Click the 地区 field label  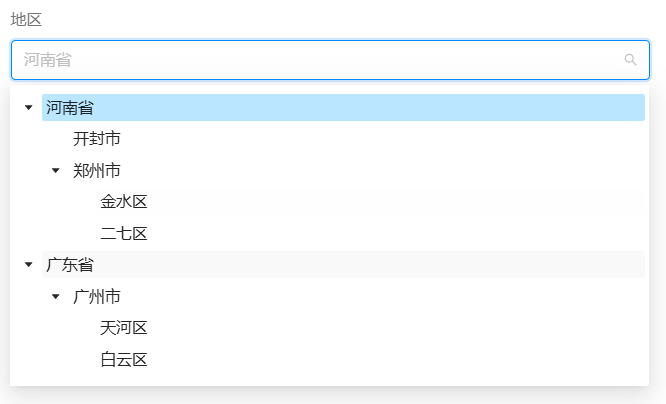pyautogui.click(x=27, y=20)
